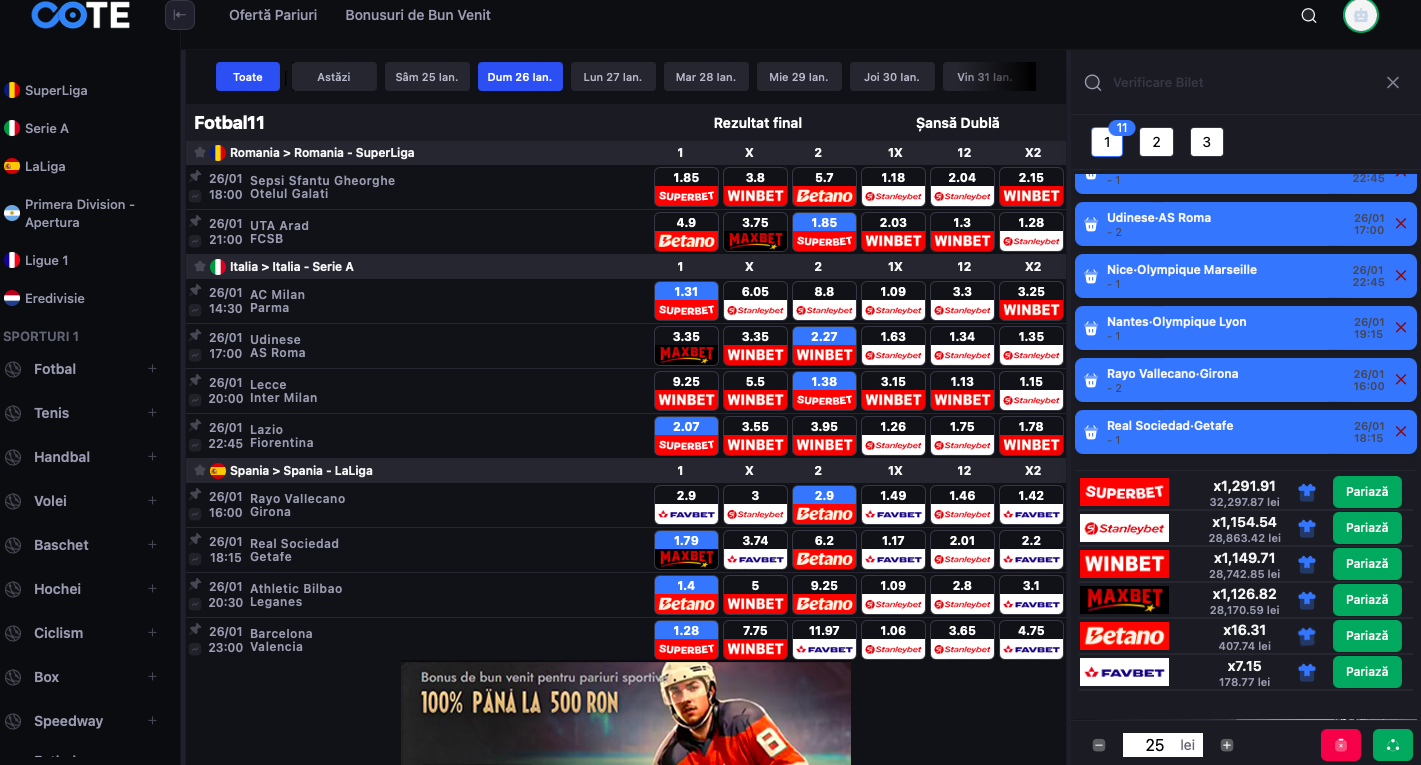Open the search magnifier in header

[1309, 15]
